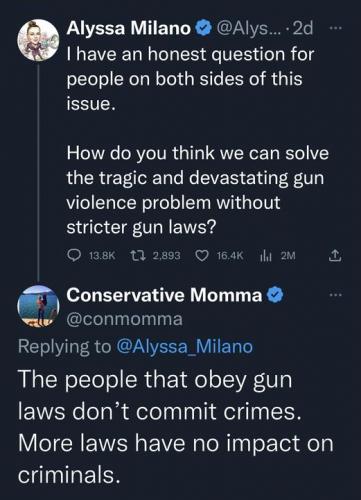Image resolution: width=361 pixels, height=500 pixels.
Task: Open Alyssa Milano's profile picture
Action: click(38, 40)
